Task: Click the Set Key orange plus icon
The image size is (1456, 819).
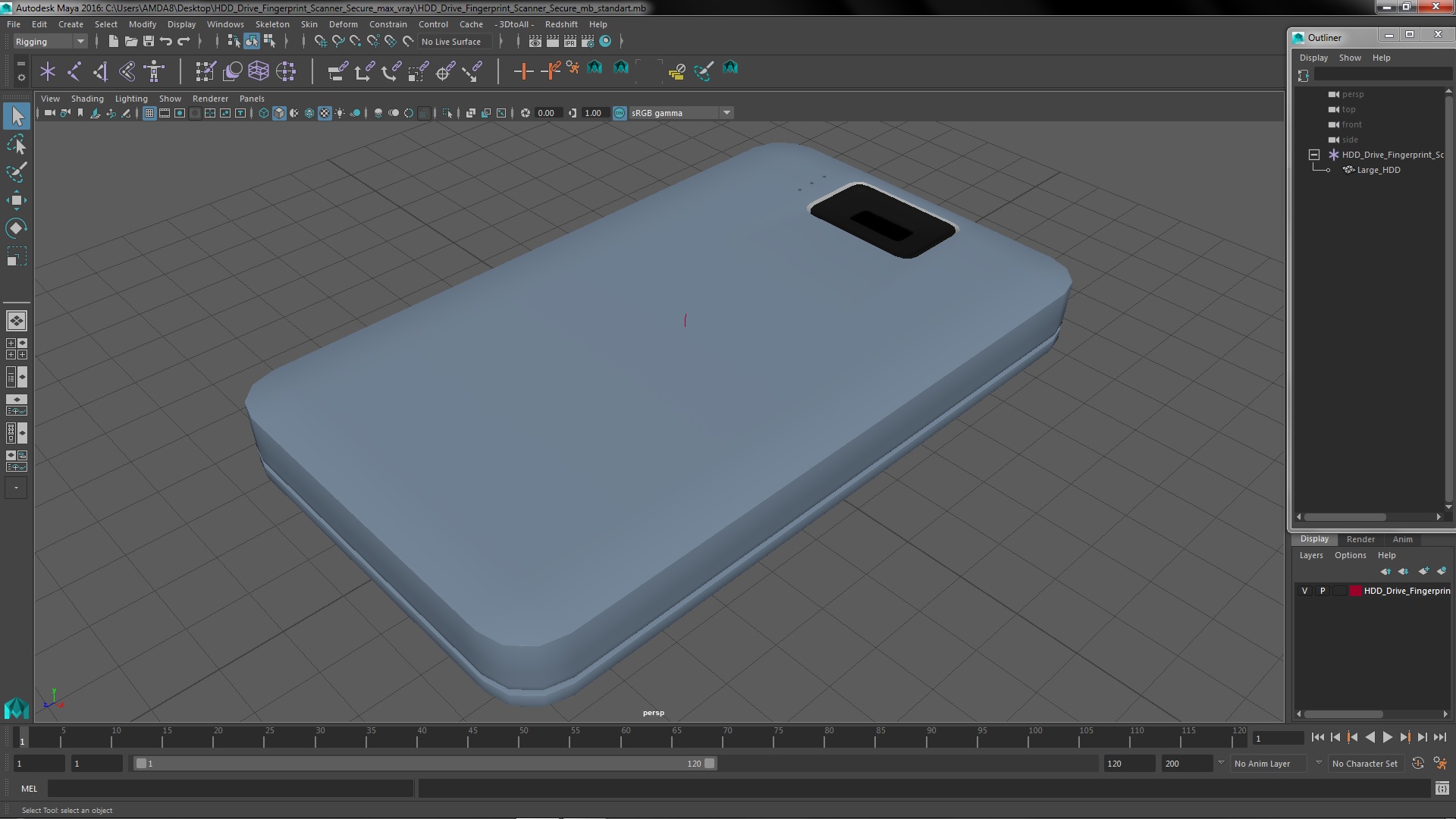Action: [x=523, y=71]
